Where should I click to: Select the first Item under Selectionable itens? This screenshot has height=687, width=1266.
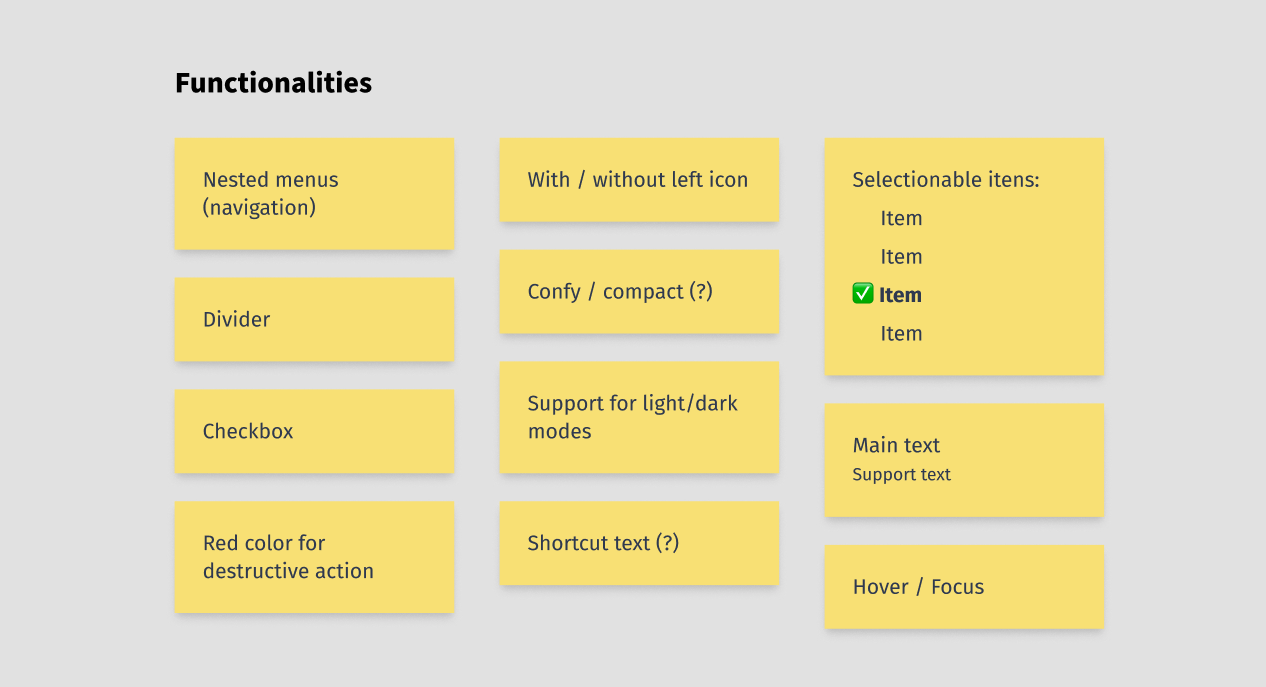coord(901,218)
